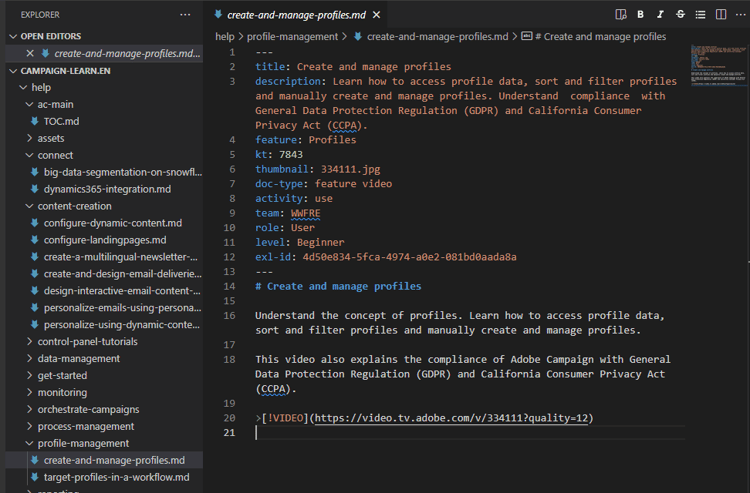Collapse the CAMPAIGN-LEARN.EN folder section
This screenshot has height=493, width=750.
click(12, 71)
